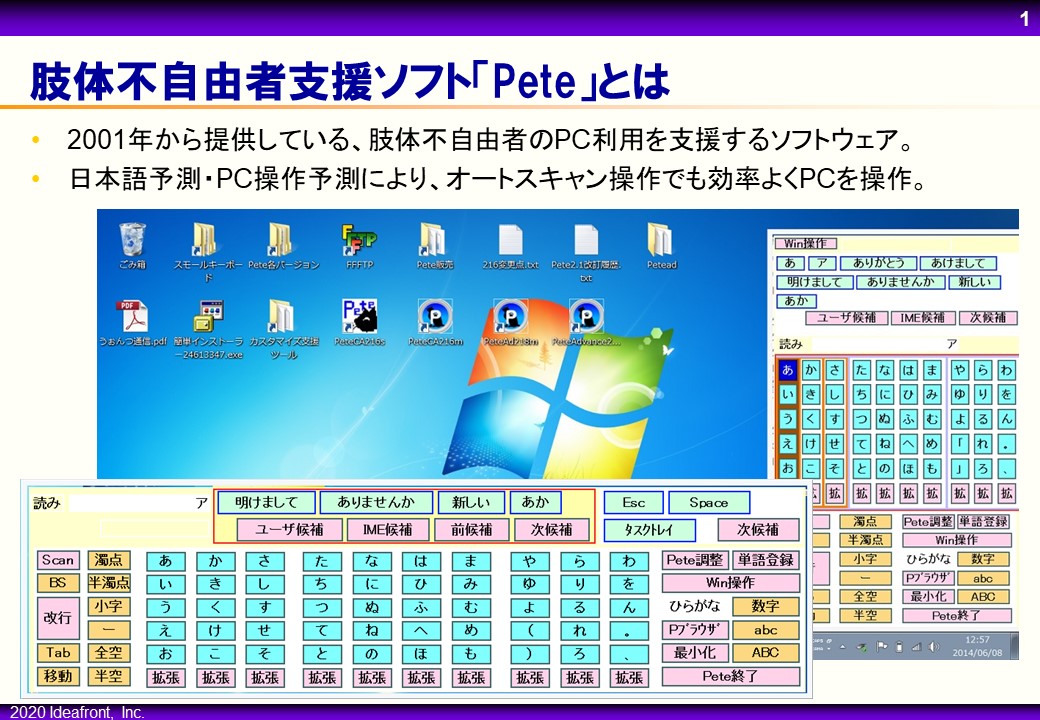Click the volume speaker icon in system tray
1040x720 pixels.
[935, 646]
